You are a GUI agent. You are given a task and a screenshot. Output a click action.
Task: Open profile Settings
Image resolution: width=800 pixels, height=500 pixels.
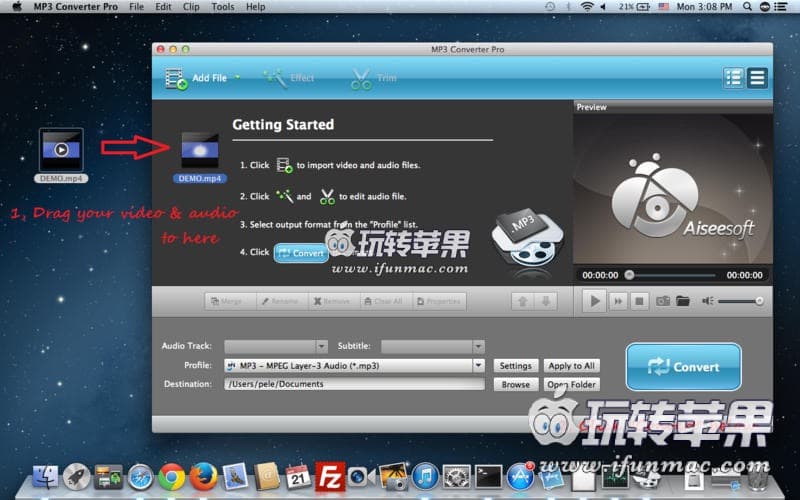tap(515, 365)
